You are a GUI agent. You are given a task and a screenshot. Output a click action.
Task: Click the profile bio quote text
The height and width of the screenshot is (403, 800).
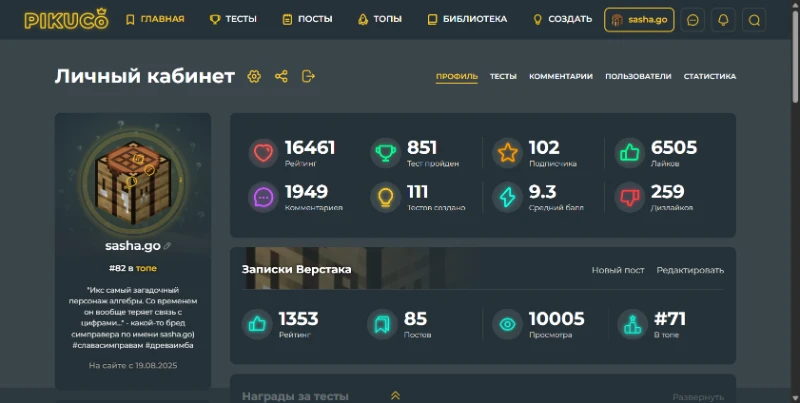pyautogui.click(x=133, y=317)
